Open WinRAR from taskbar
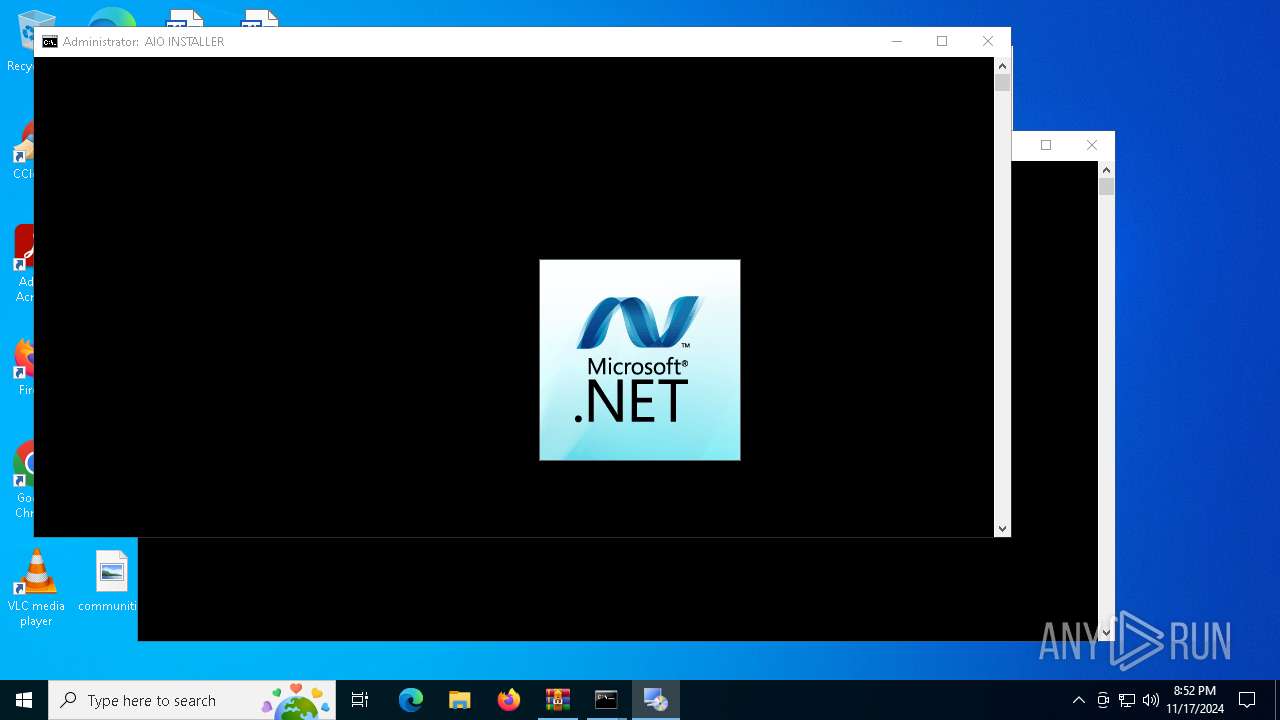The height and width of the screenshot is (720, 1280). (x=558, y=700)
